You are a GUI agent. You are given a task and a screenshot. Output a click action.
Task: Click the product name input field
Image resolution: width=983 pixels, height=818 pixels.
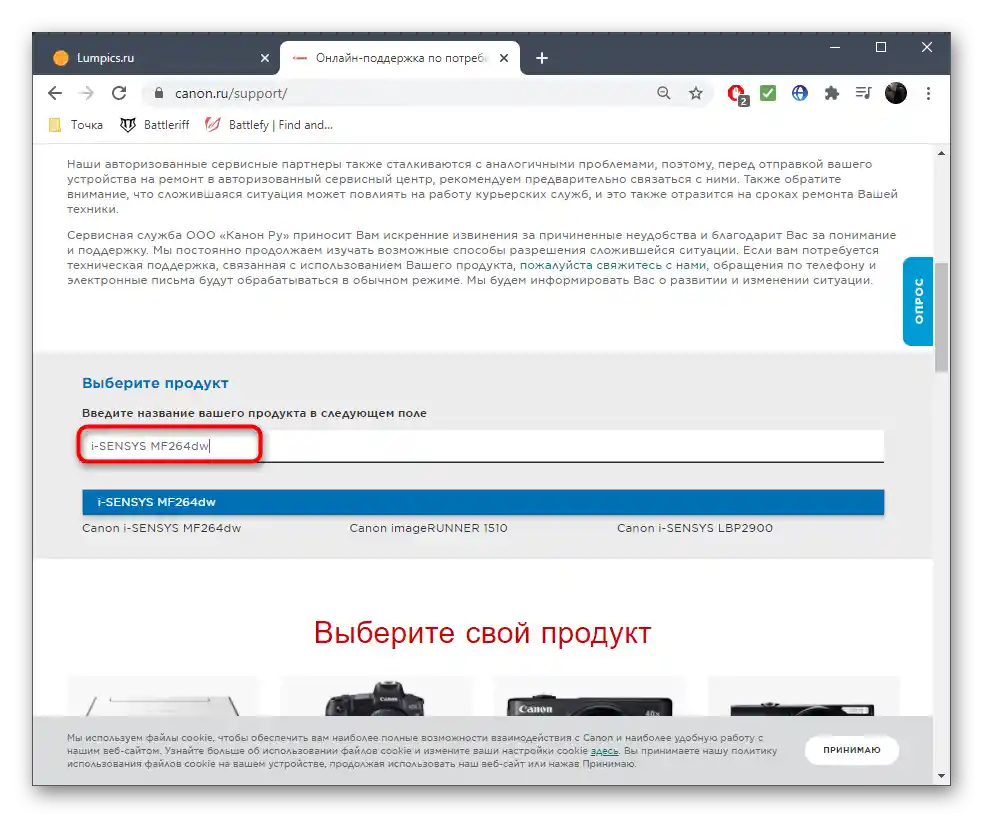pos(483,446)
